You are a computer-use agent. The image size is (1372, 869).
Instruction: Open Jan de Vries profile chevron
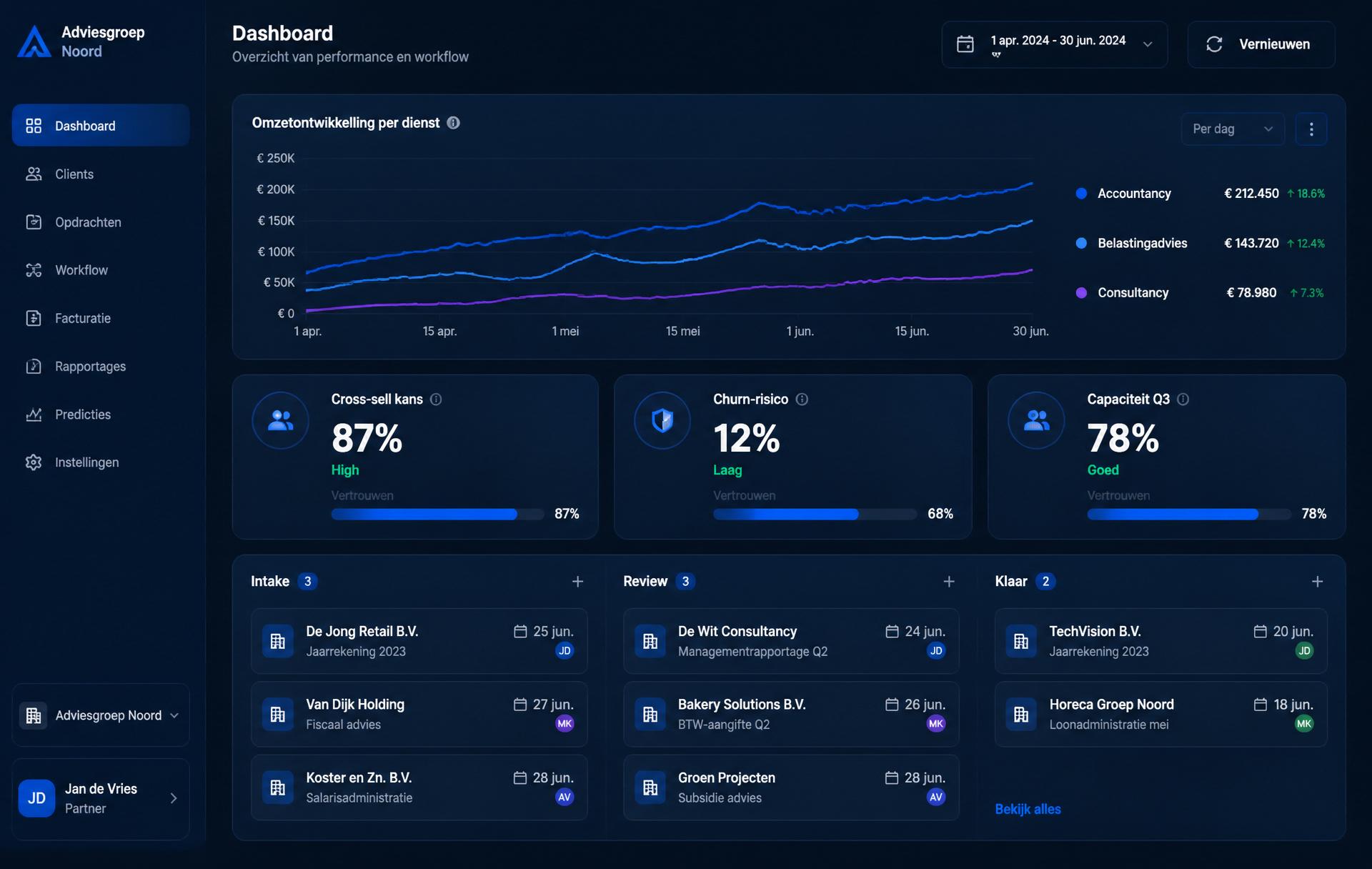coord(174,798)
